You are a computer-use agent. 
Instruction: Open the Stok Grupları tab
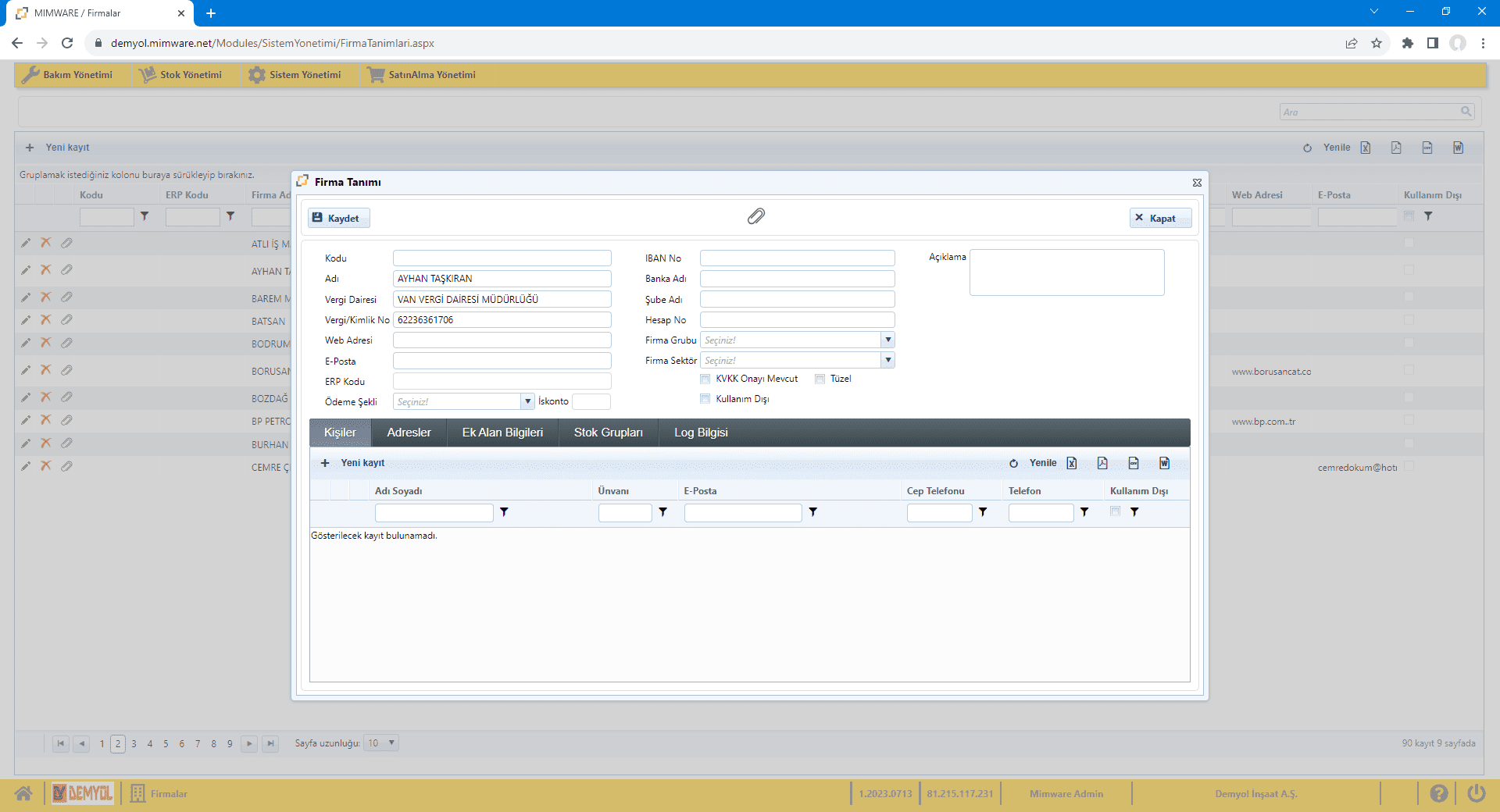click(x=608, y=433)
